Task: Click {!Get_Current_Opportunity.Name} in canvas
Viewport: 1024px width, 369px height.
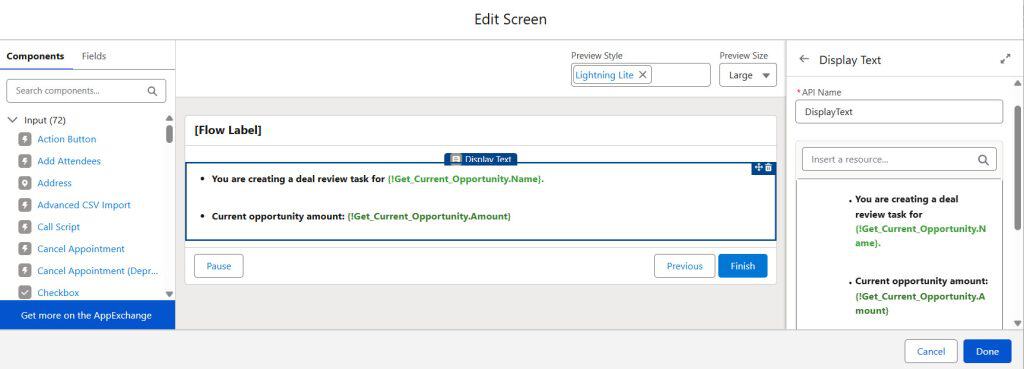Action: pyautogui.click(x=465, y=179)
